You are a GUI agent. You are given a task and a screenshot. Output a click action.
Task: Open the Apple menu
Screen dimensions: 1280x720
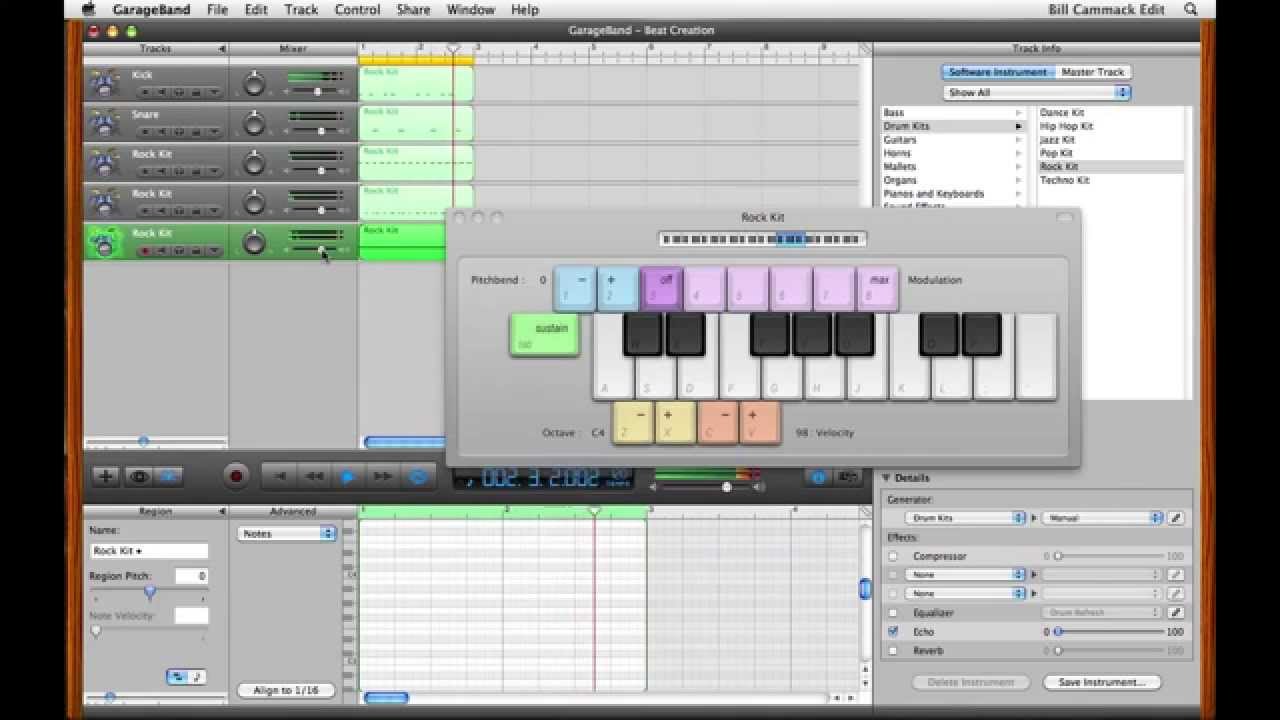88,9
